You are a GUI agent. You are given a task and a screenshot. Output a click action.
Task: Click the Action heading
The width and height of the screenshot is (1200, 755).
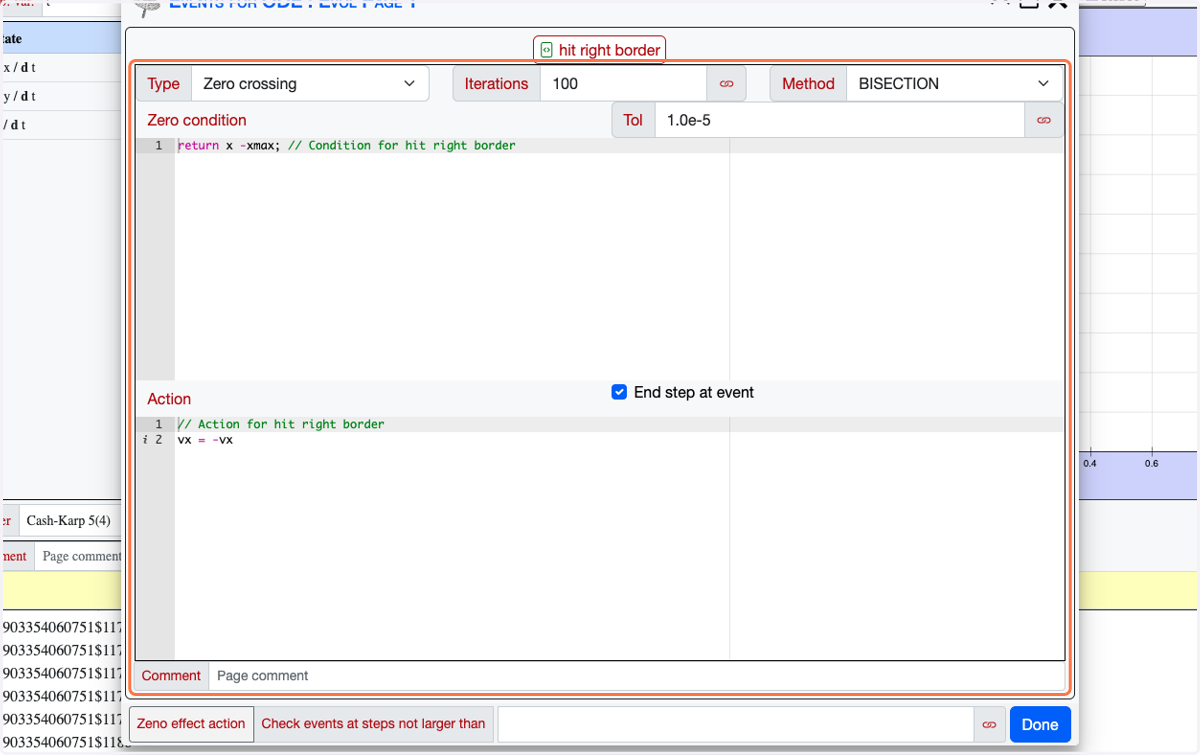tap(169, 399)
